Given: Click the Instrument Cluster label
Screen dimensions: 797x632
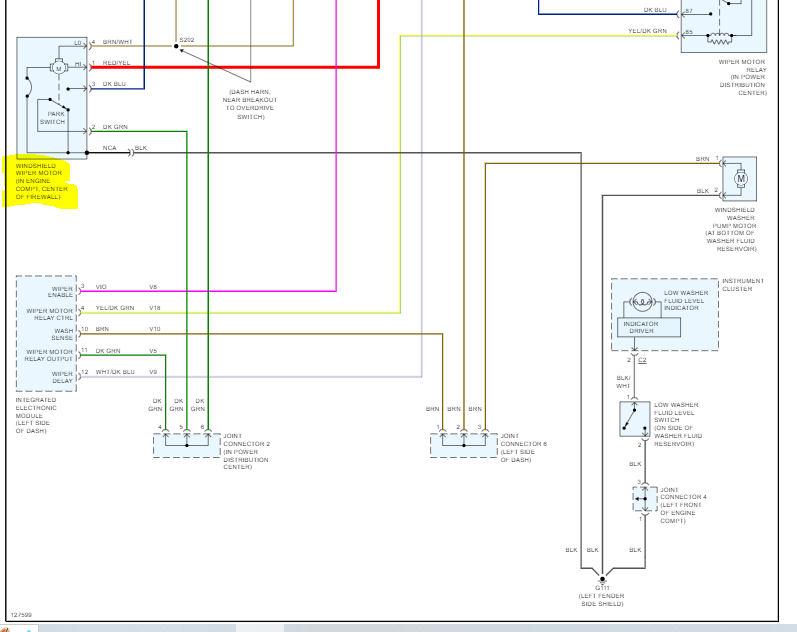Looking at the screenshot, I should point(742,285).
